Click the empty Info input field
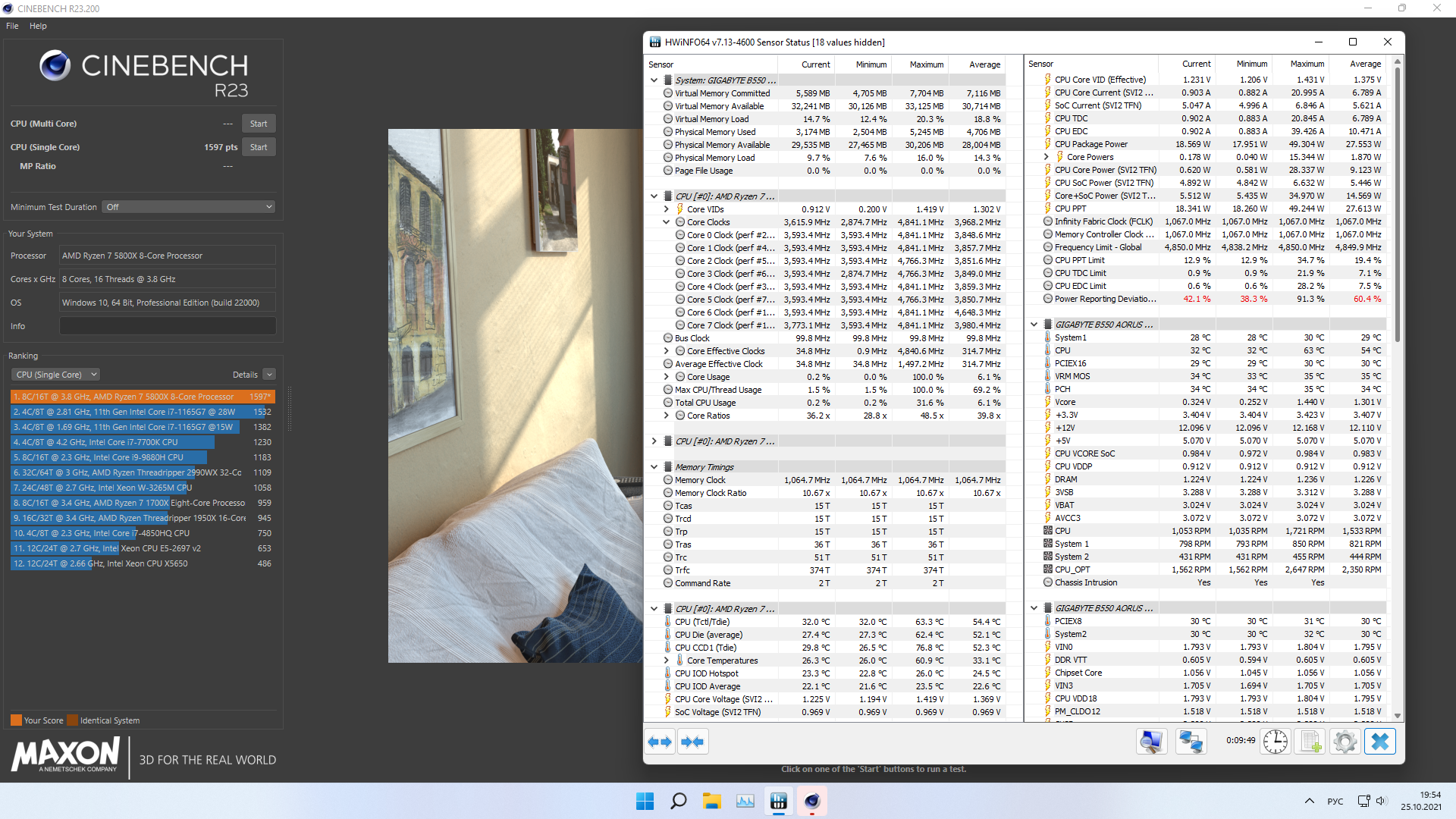 (167, 326)
